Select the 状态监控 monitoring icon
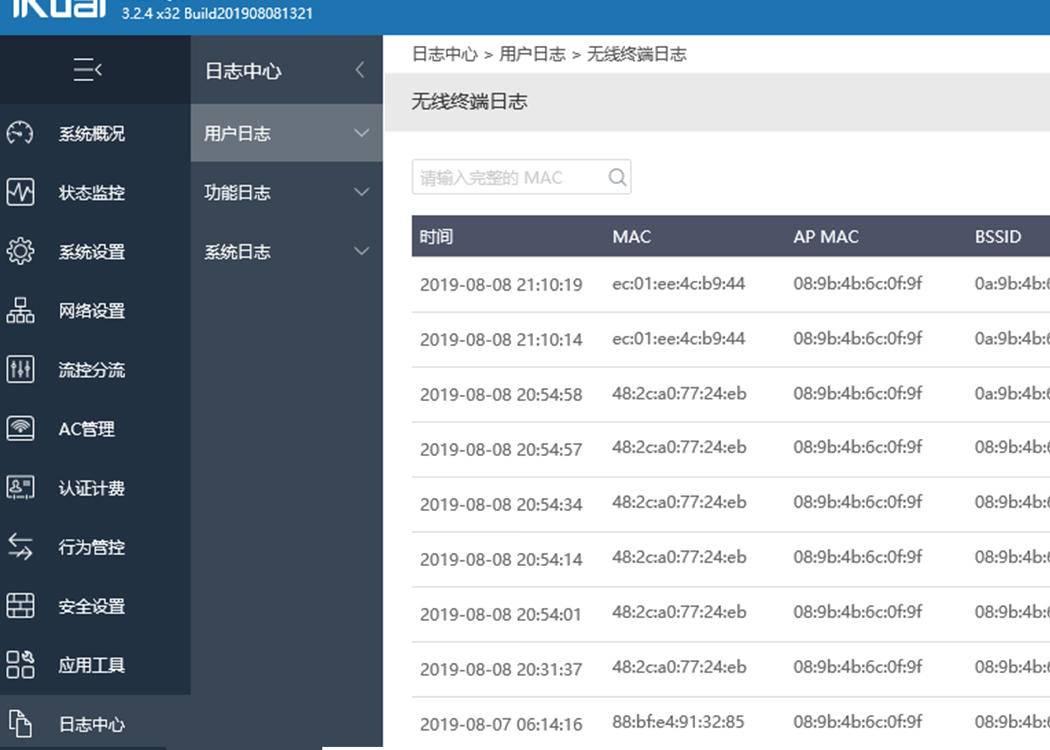The height and width of the screenshot is (750, 1050). tap(19, 192)
